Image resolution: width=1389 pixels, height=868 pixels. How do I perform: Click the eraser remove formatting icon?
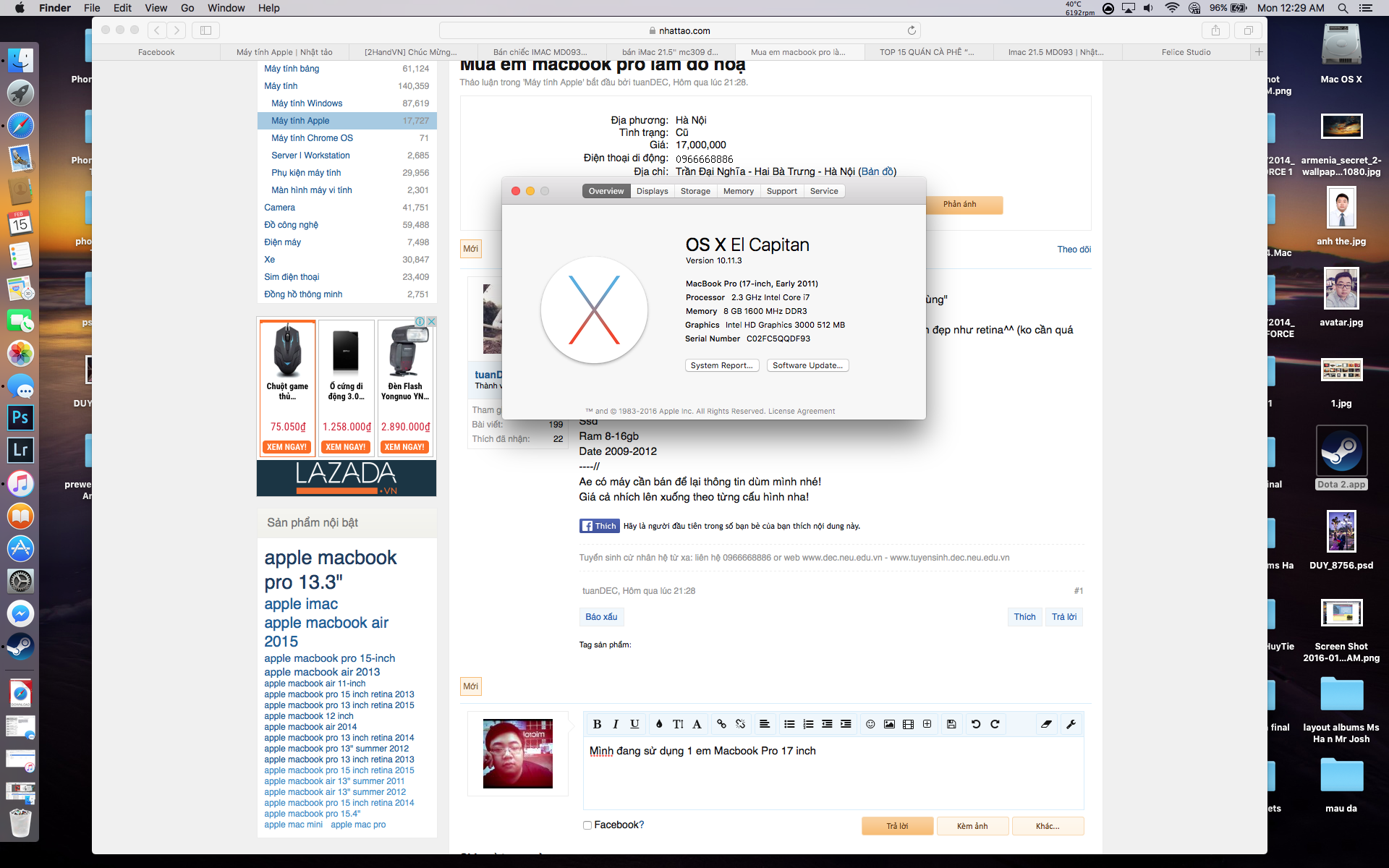coord(1046,724)
